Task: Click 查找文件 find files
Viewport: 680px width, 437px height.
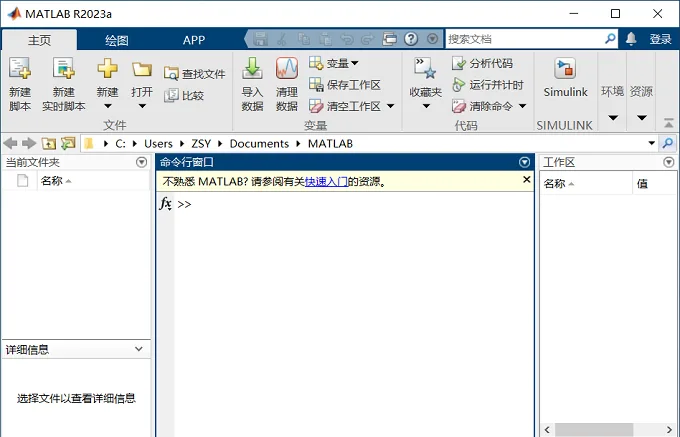Action: coord(195,74)
